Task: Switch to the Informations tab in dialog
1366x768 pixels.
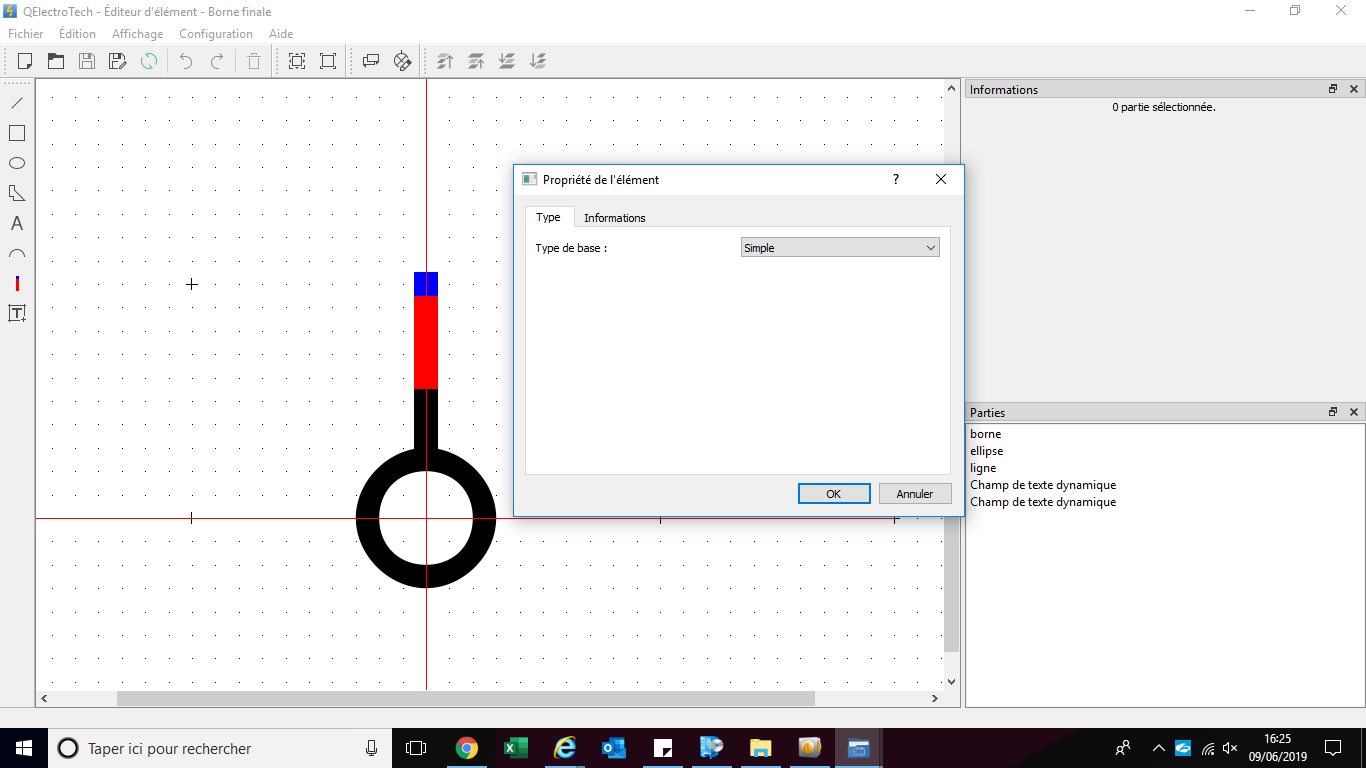Action: tap(614, 218)
